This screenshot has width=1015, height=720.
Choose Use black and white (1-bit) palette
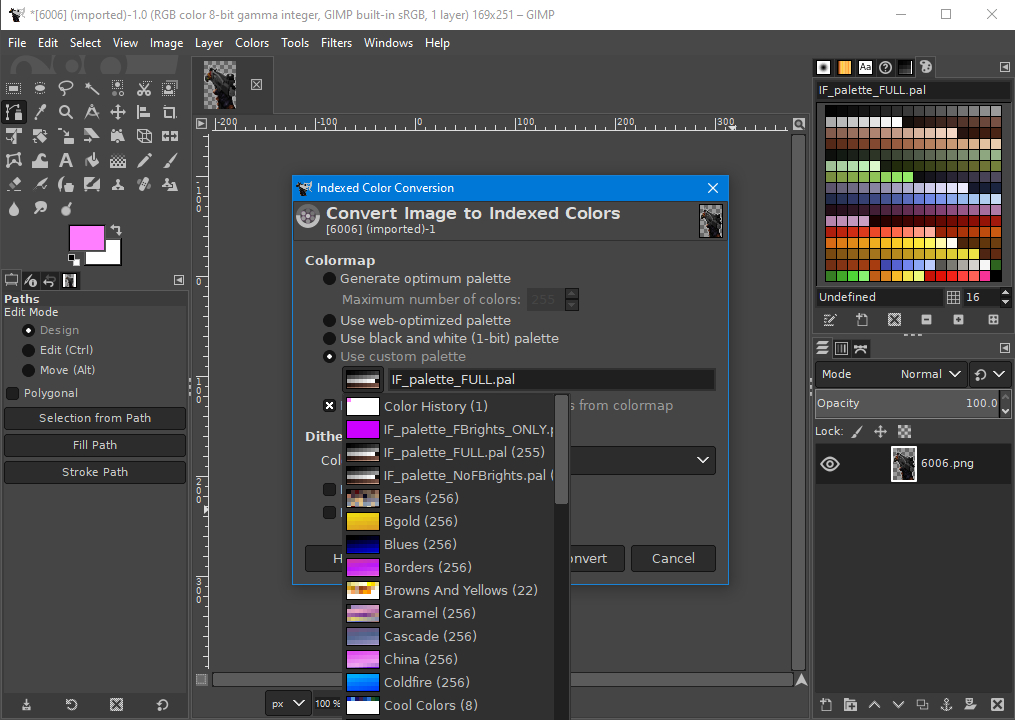pyautogui.click(x=329, y=339)
